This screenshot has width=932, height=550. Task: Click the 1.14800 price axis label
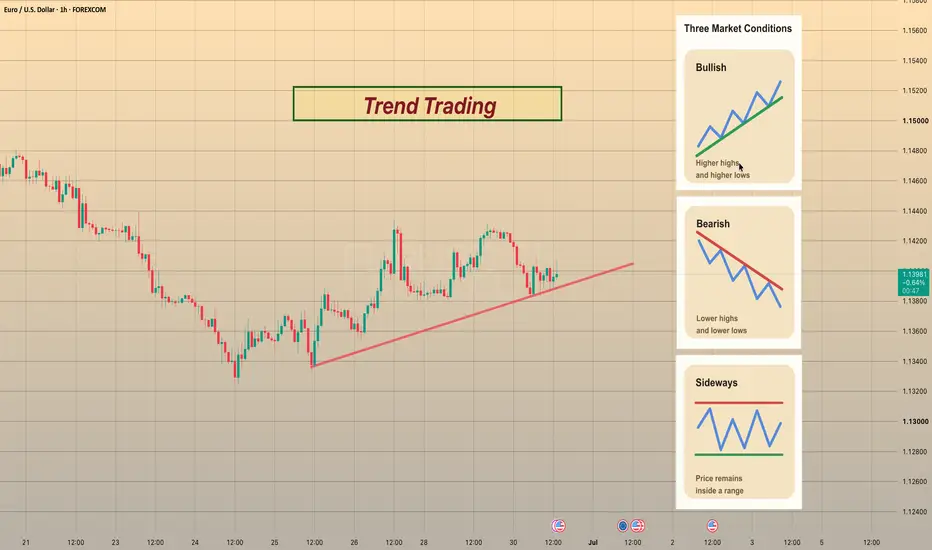coord(915,151)
